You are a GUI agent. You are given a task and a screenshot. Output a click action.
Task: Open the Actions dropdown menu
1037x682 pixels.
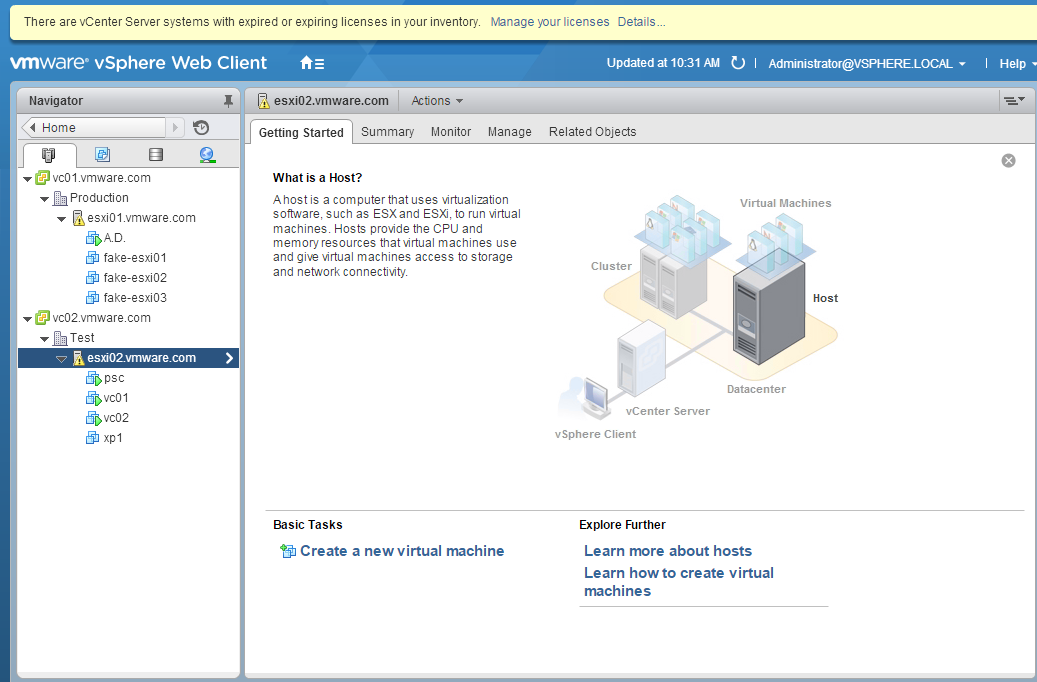pos(437,101)
